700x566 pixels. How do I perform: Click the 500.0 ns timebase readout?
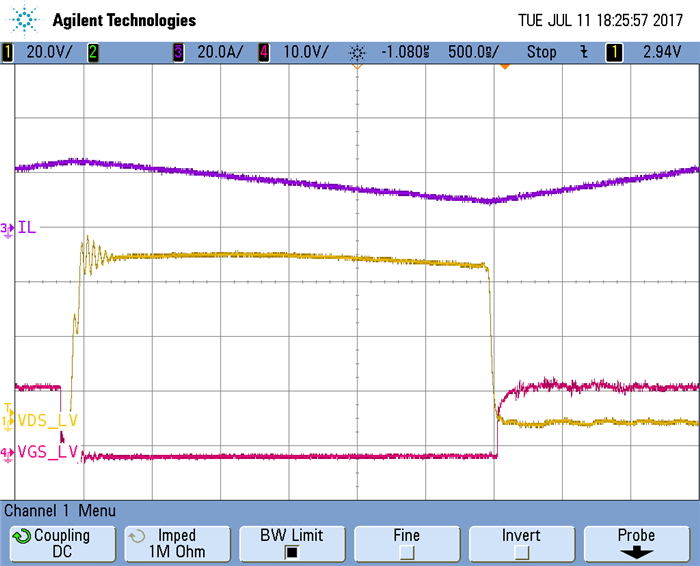coord(474,51)
